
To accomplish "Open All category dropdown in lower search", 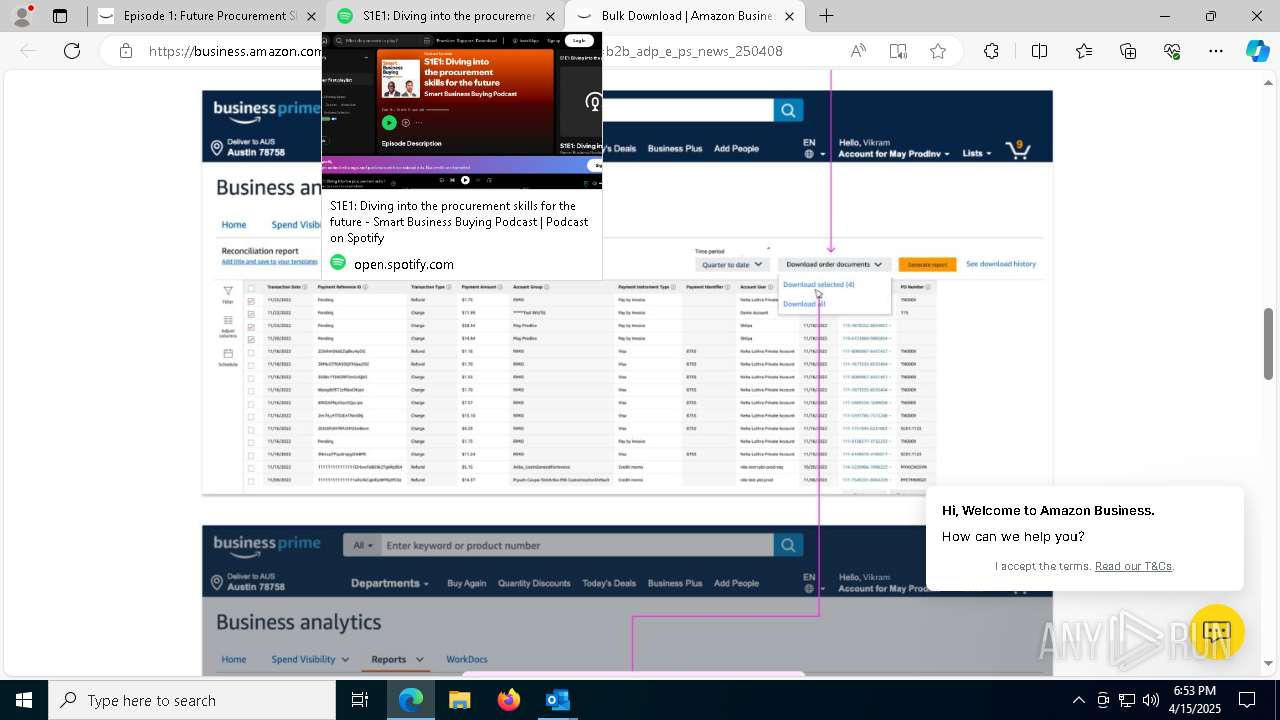I will pos(362,545).
